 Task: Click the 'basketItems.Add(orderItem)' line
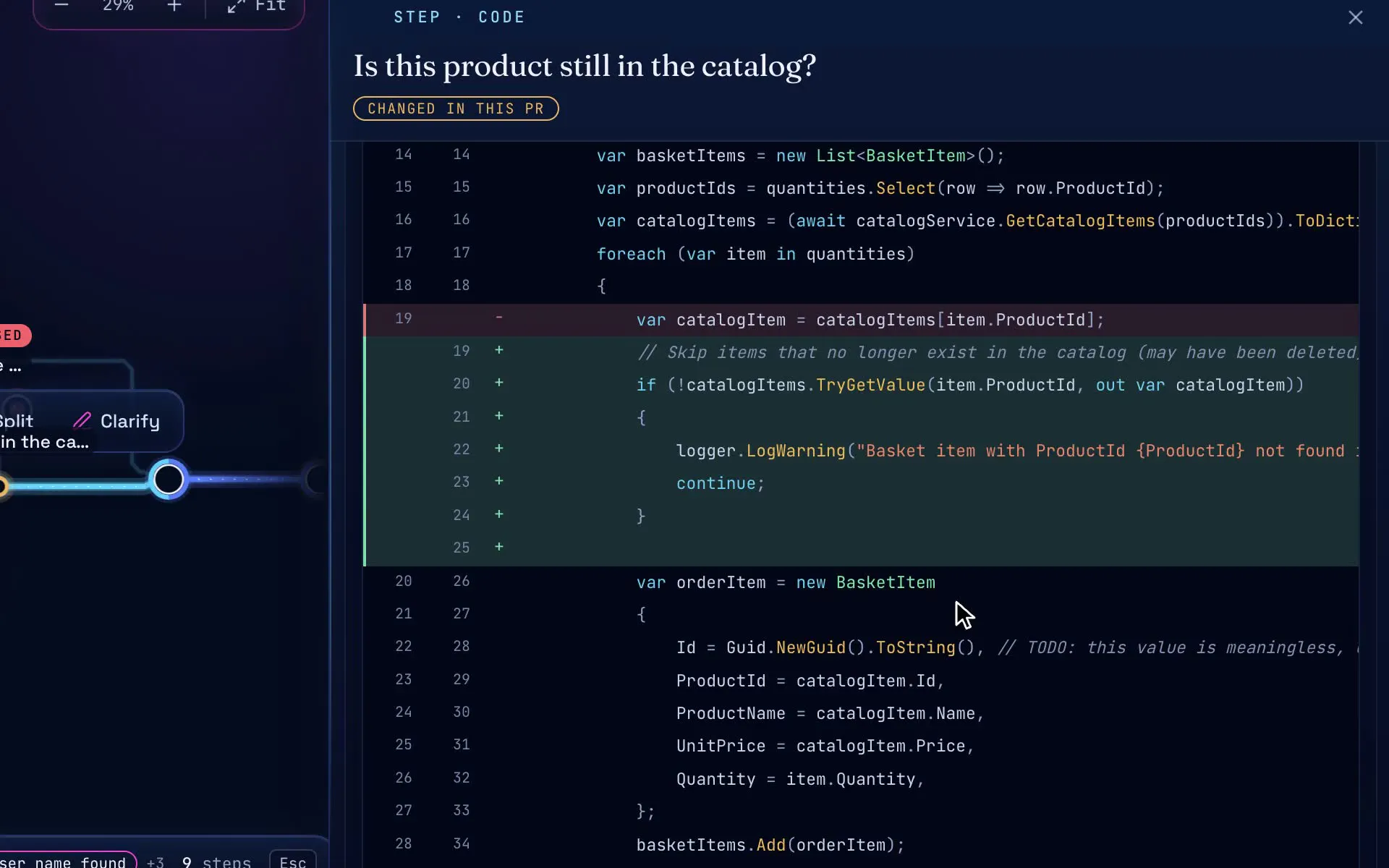pyautogui.click(x=861, y=845)
